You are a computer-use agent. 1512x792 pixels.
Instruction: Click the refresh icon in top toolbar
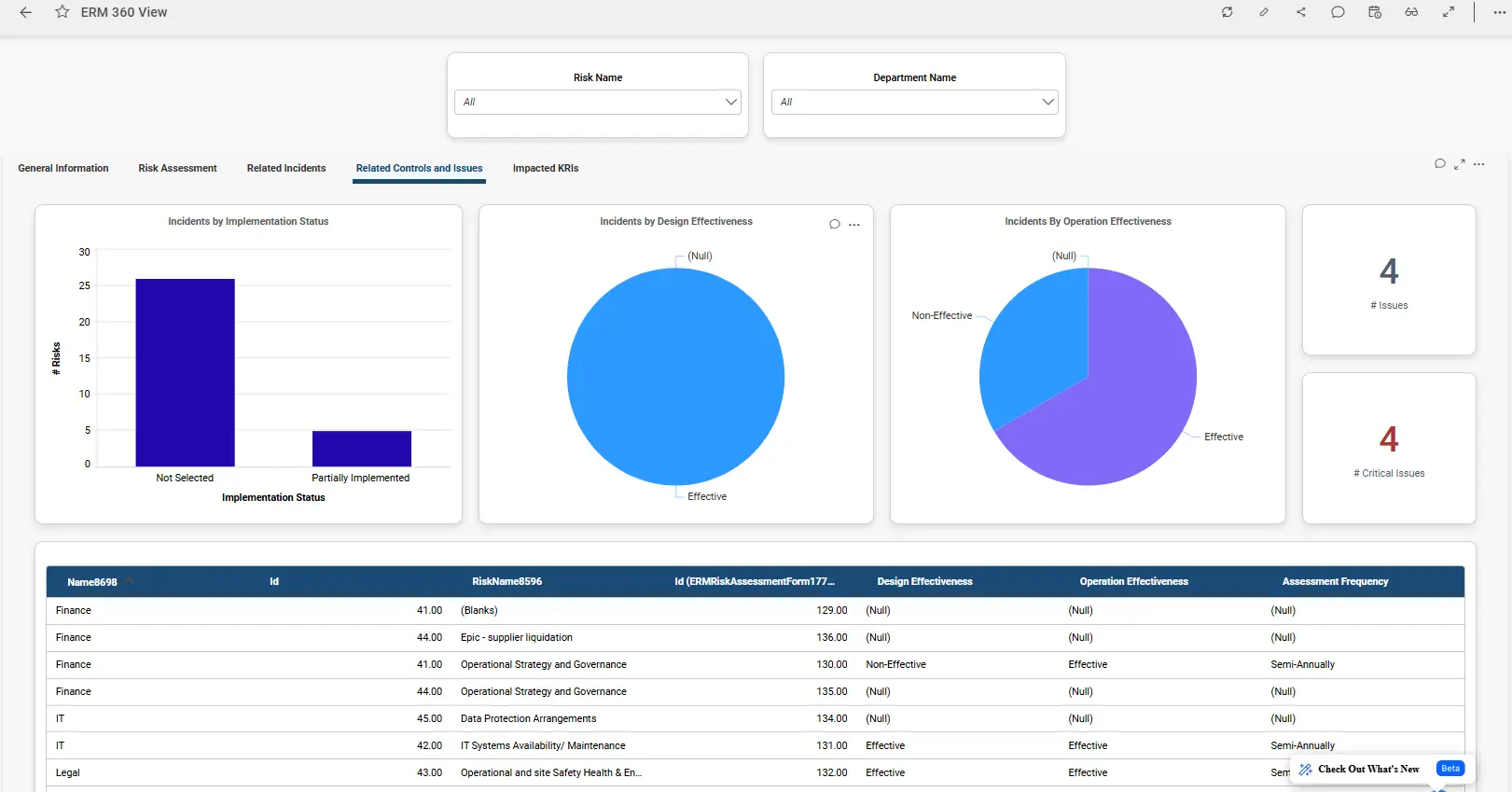[1227, 12]
